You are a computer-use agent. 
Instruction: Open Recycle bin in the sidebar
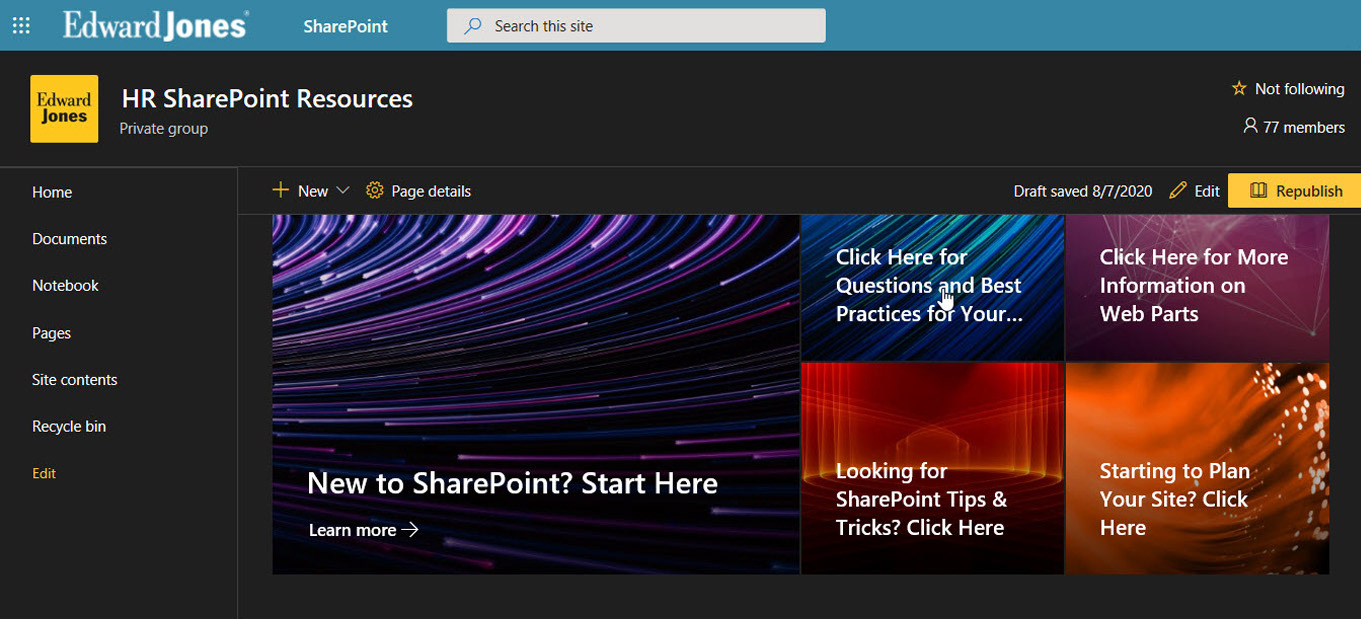pos(69,426)
